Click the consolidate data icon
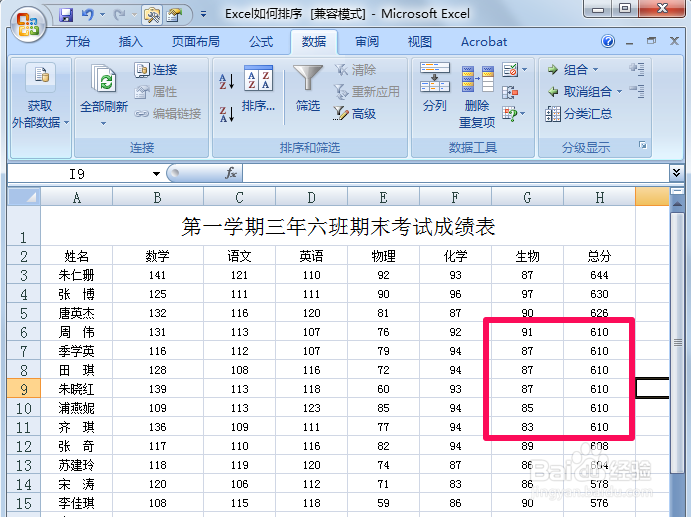This screenshot has width=691, height=517. click(x=510, y=92)
